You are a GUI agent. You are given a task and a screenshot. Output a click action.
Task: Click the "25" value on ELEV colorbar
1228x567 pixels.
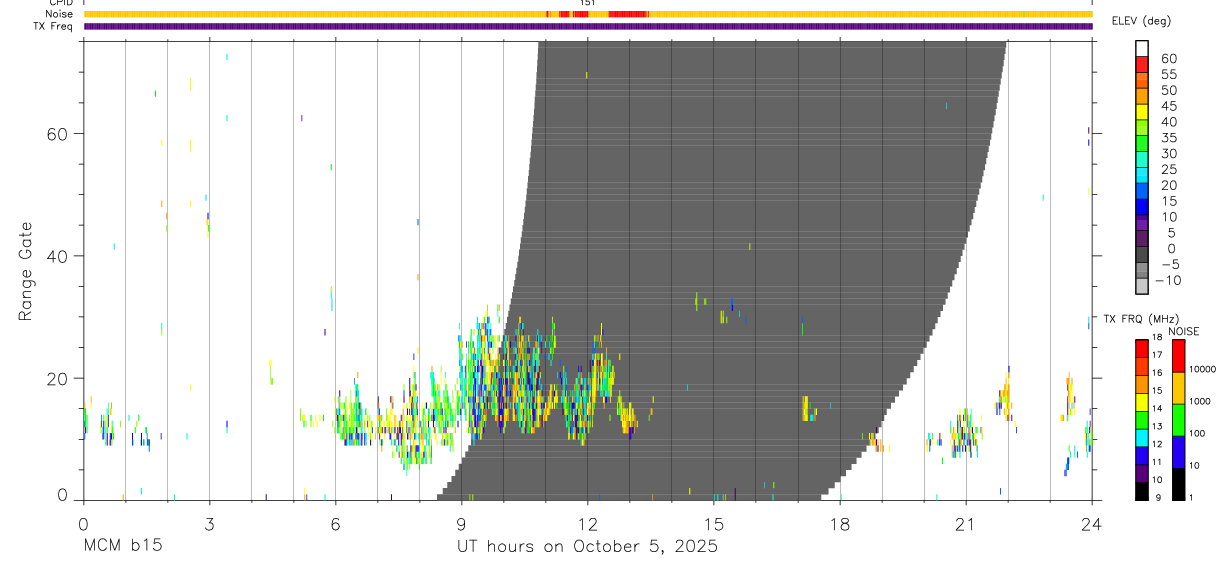pos(1168,169)
